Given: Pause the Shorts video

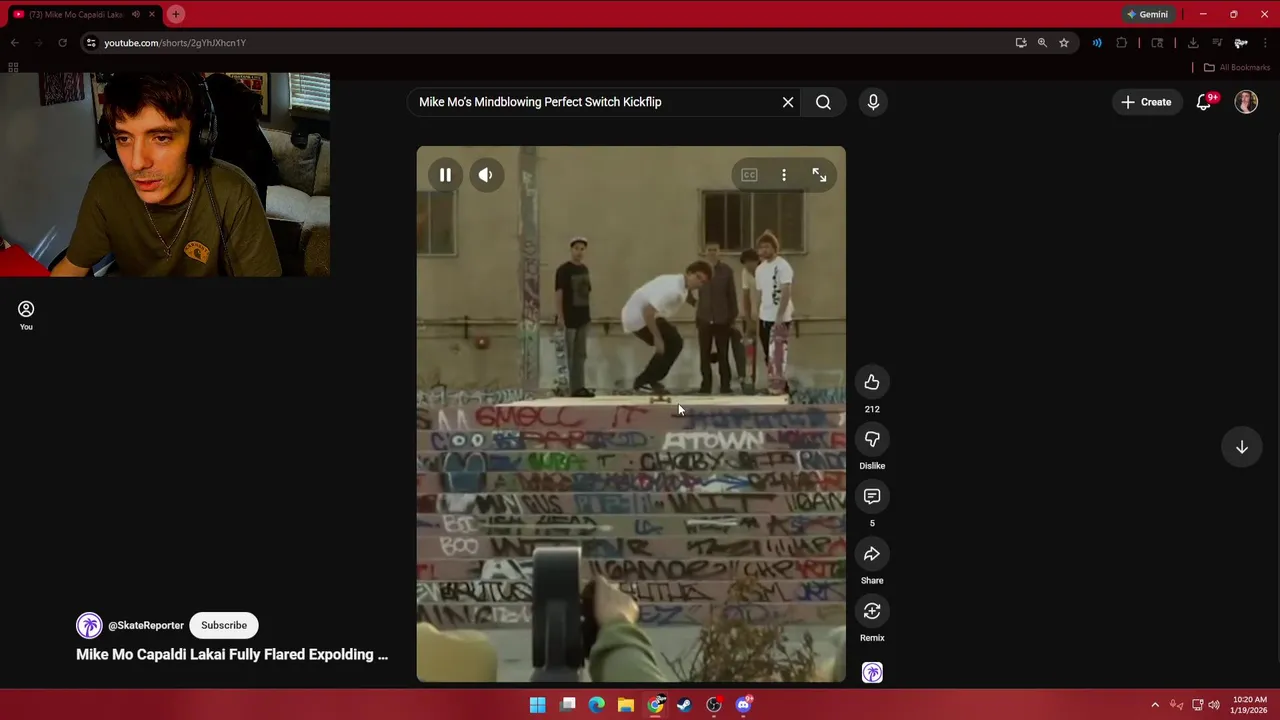Looking at the screenshot, I should pos(445,175).
